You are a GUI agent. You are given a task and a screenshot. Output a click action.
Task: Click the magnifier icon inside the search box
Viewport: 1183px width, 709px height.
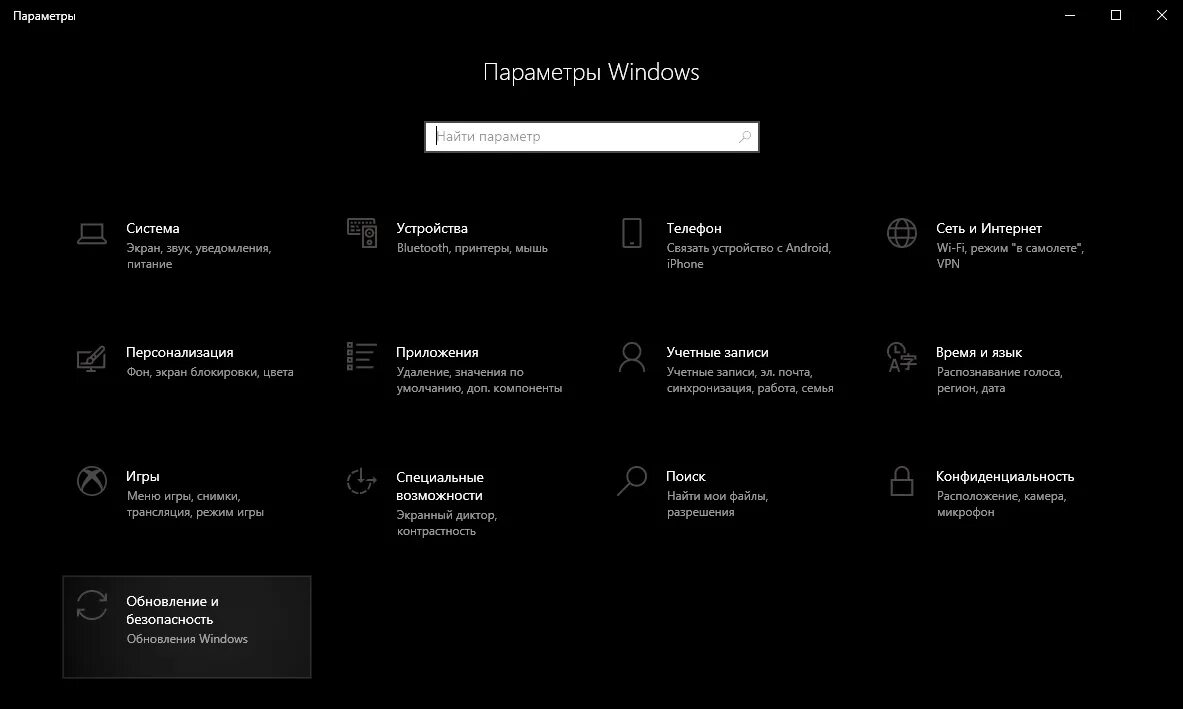pyautogui.click(x=745, y=137)
